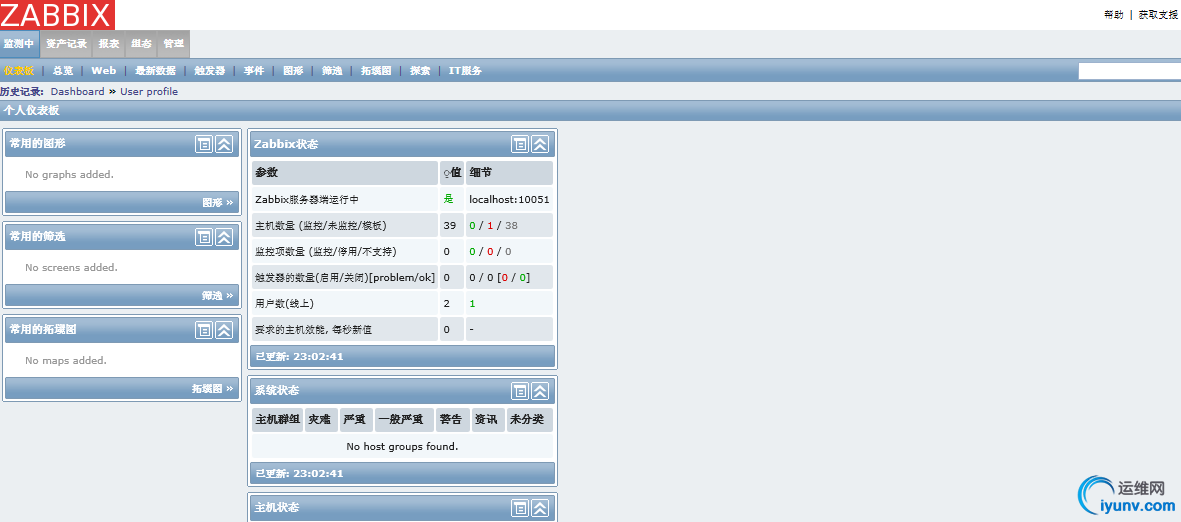This screenshot has height=522, width=1181.
Task: Click the 图形 » link in favourite graphs
Action: [x=218, y=203]
